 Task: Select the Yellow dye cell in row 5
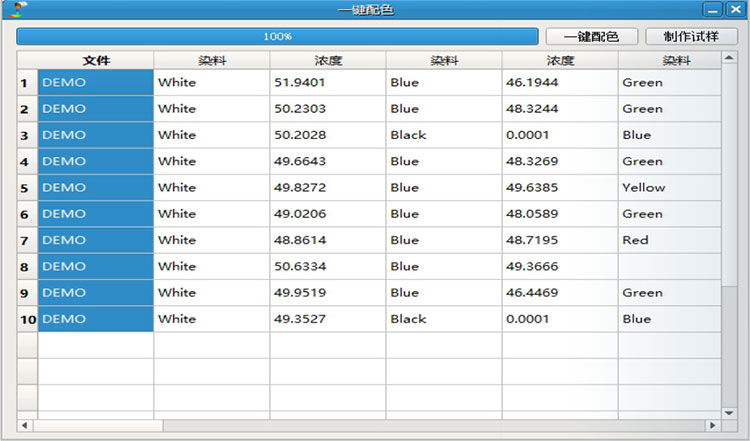point(667,188)
